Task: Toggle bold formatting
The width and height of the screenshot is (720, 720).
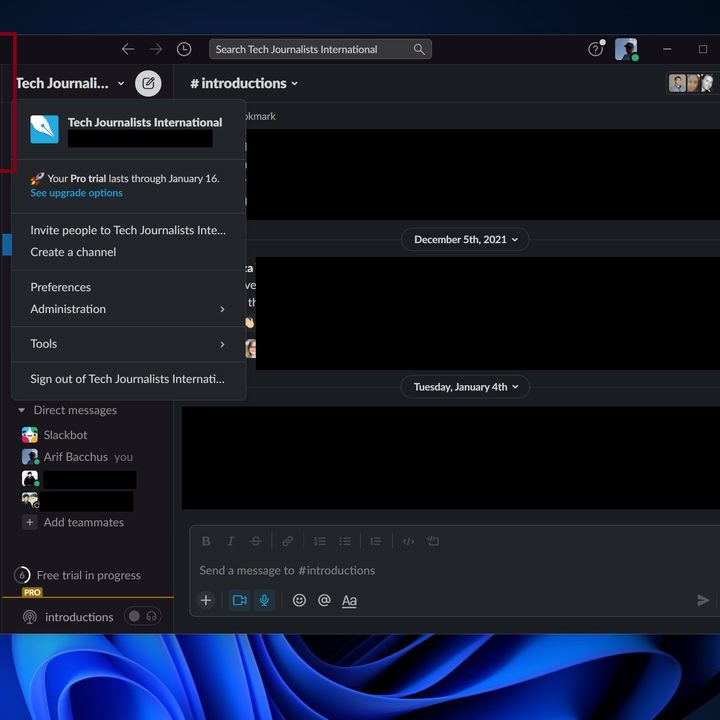Action: point(206,541)
